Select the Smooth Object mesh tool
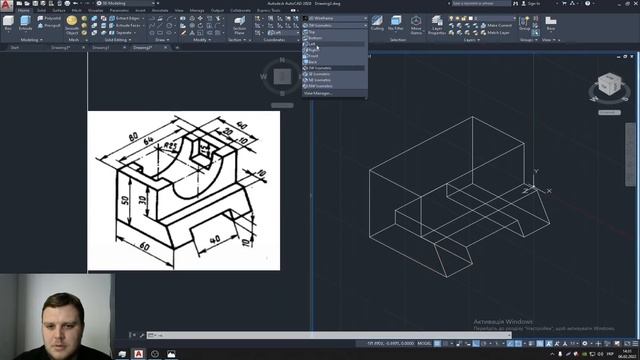Screen dimensions: 640x360 pyautogui.click(x=72, y=25)
